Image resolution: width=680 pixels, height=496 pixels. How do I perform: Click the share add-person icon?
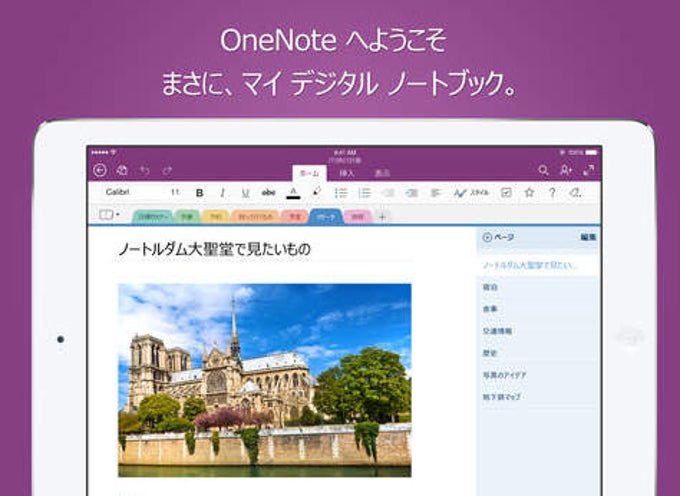[566, 170]
